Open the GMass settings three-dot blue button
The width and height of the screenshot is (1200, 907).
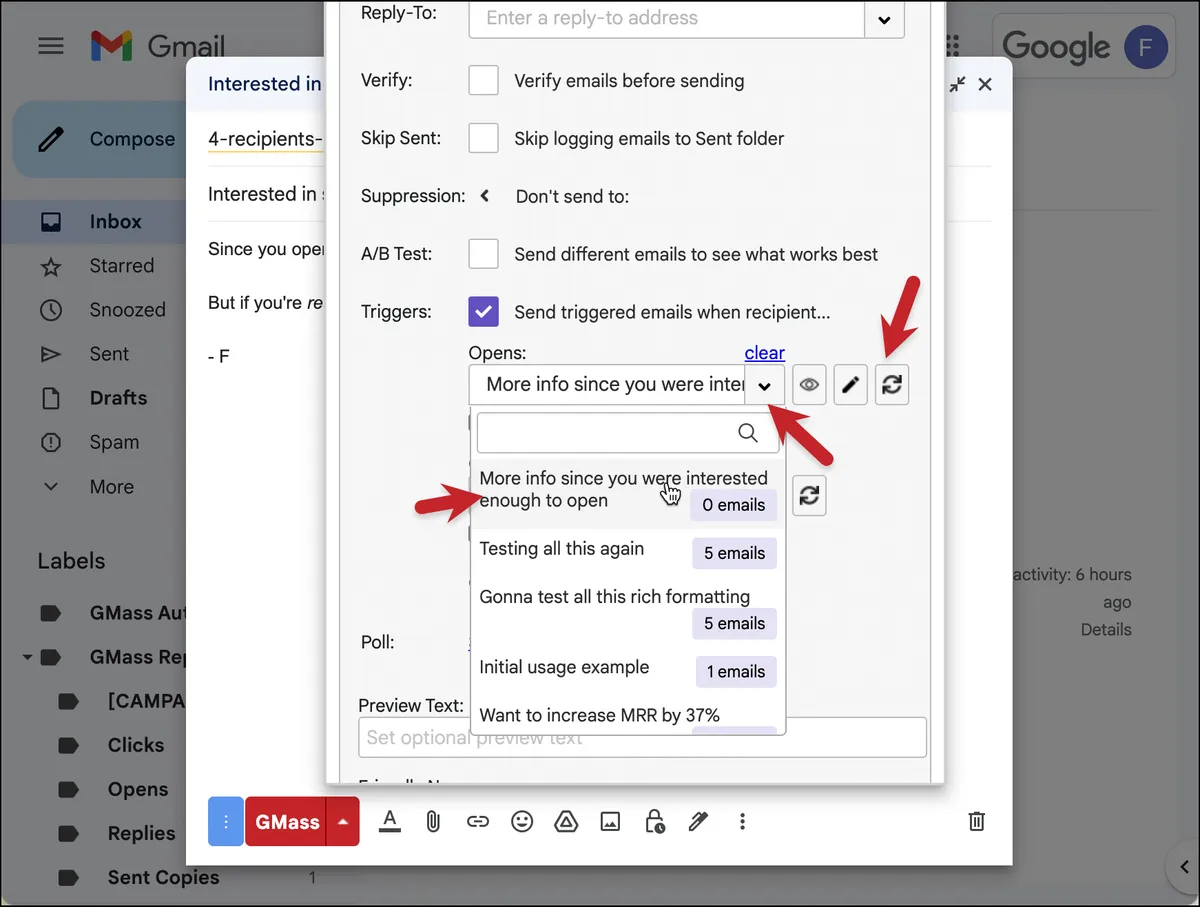(226, 822)
